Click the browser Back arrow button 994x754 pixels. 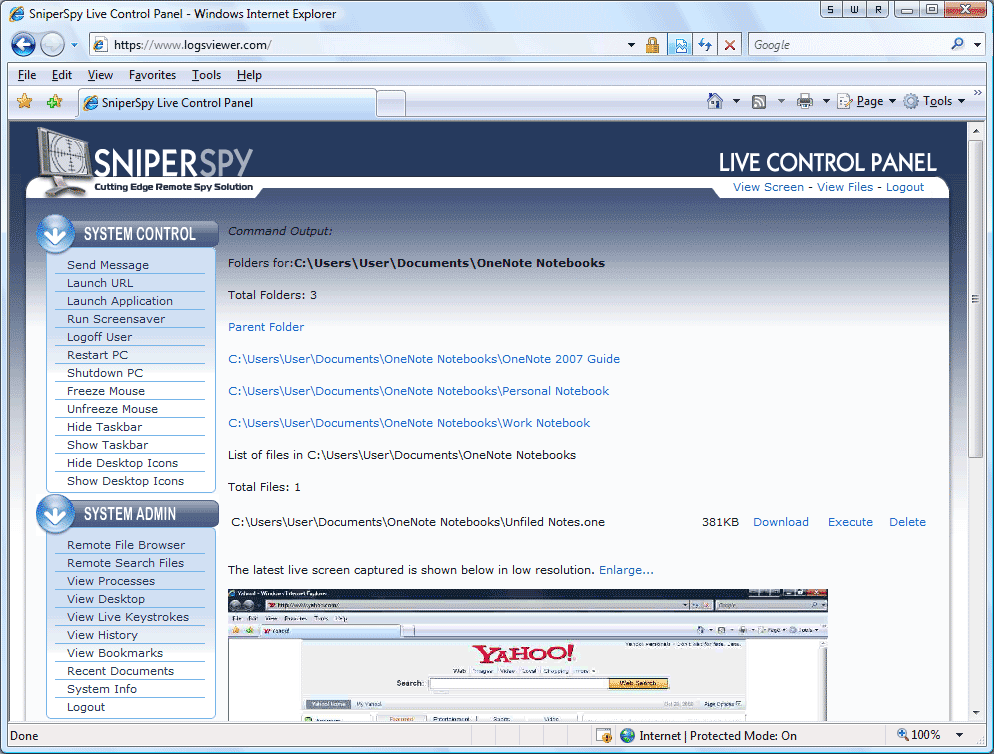click(24, 45)
